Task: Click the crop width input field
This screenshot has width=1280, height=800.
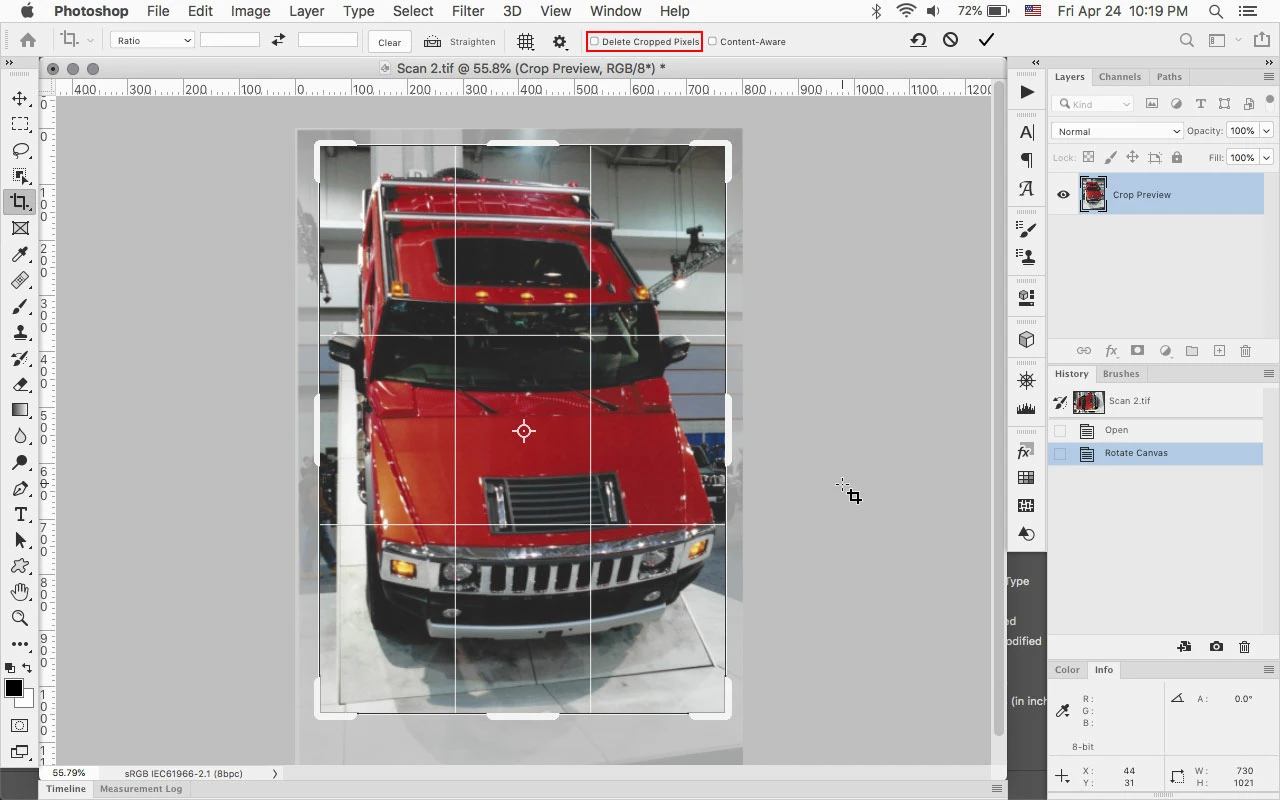Action: point(230,40)
